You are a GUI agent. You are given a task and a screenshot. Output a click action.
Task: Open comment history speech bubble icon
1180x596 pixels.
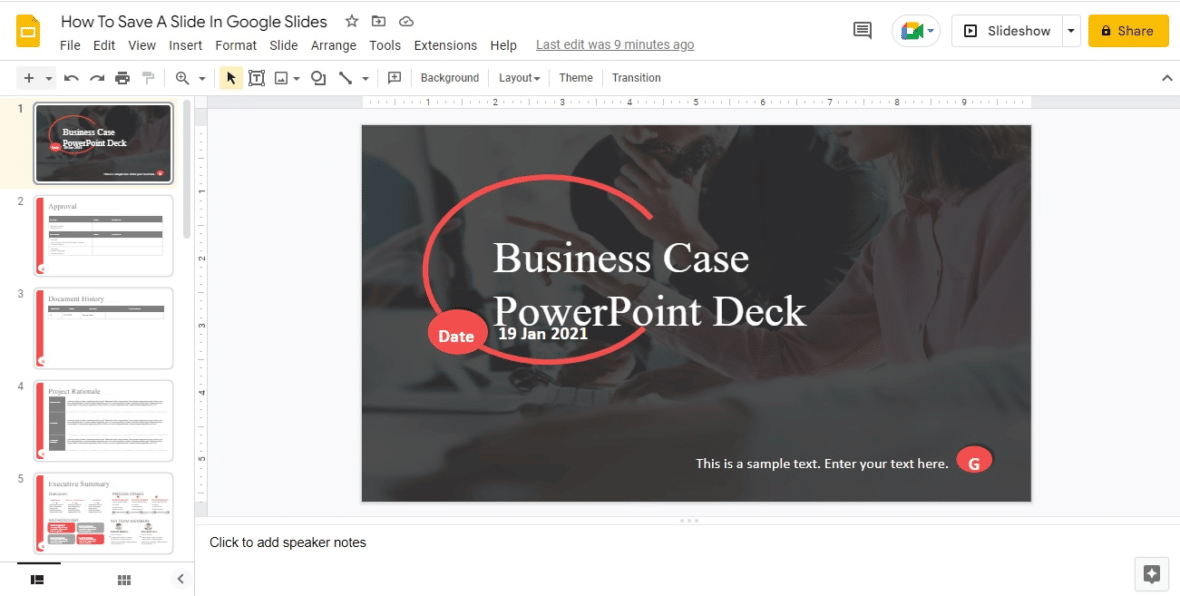tap(862, 31)
